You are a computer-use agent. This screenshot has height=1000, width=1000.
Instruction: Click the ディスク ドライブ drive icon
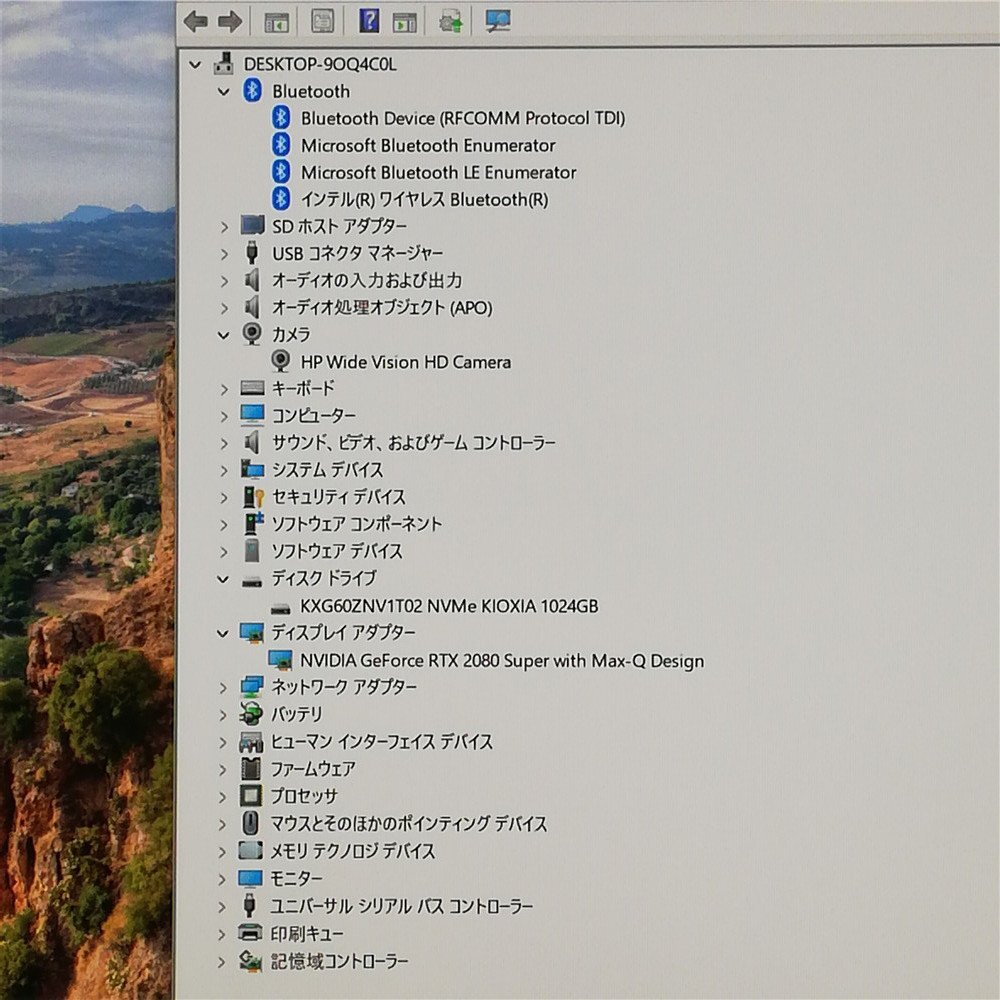coord(252,580)
